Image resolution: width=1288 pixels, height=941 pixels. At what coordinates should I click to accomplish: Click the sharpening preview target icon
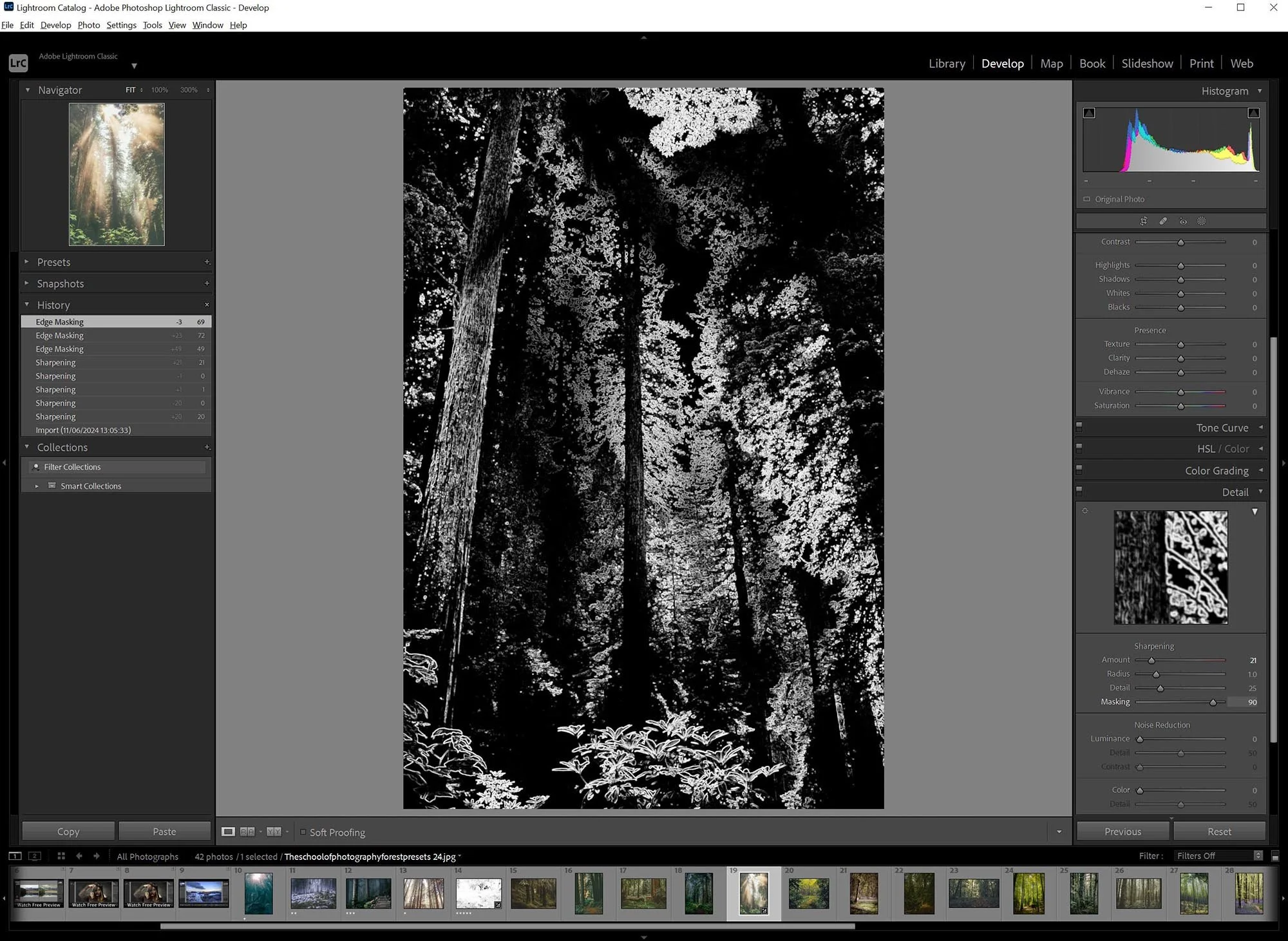1085,511
